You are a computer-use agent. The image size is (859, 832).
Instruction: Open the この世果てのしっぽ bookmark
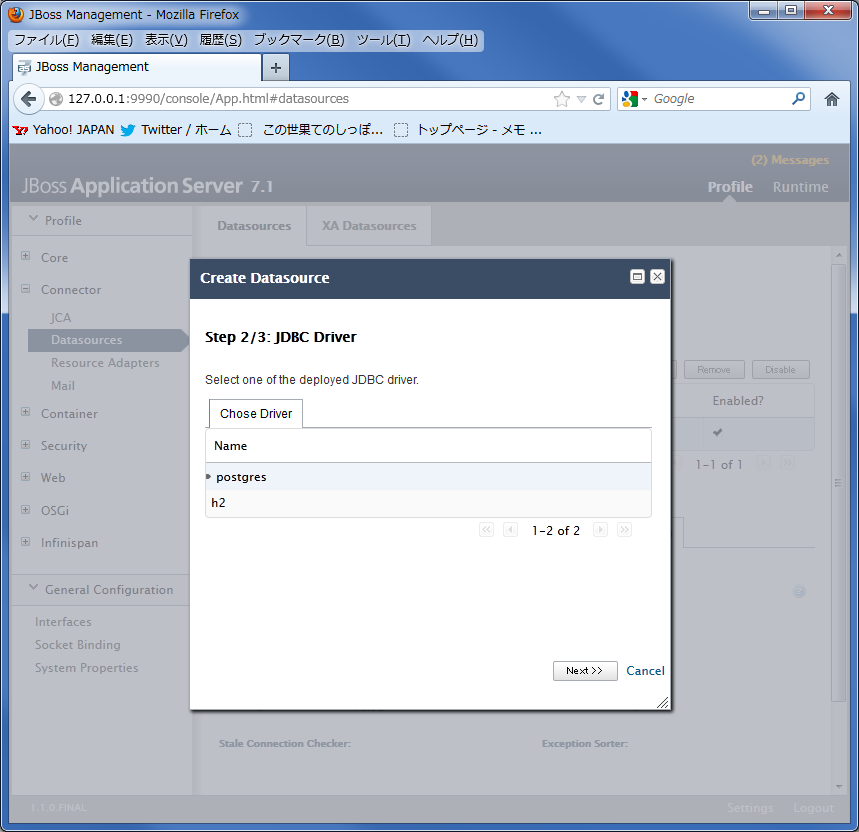tap(311, 130)
